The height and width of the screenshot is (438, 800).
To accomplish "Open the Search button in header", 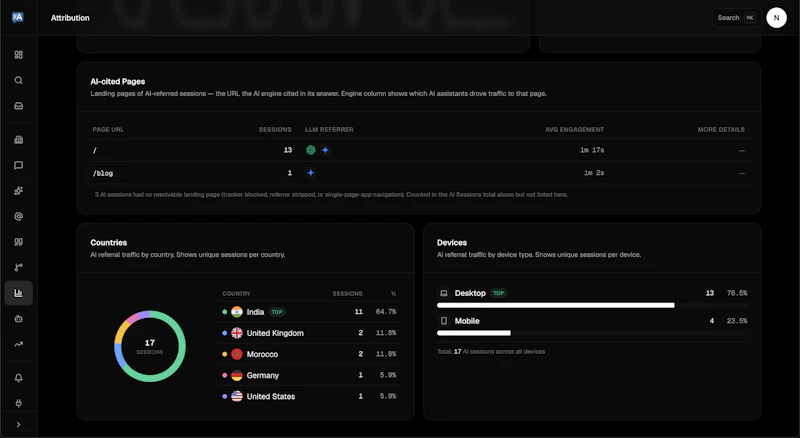I will tap(736, 18).
